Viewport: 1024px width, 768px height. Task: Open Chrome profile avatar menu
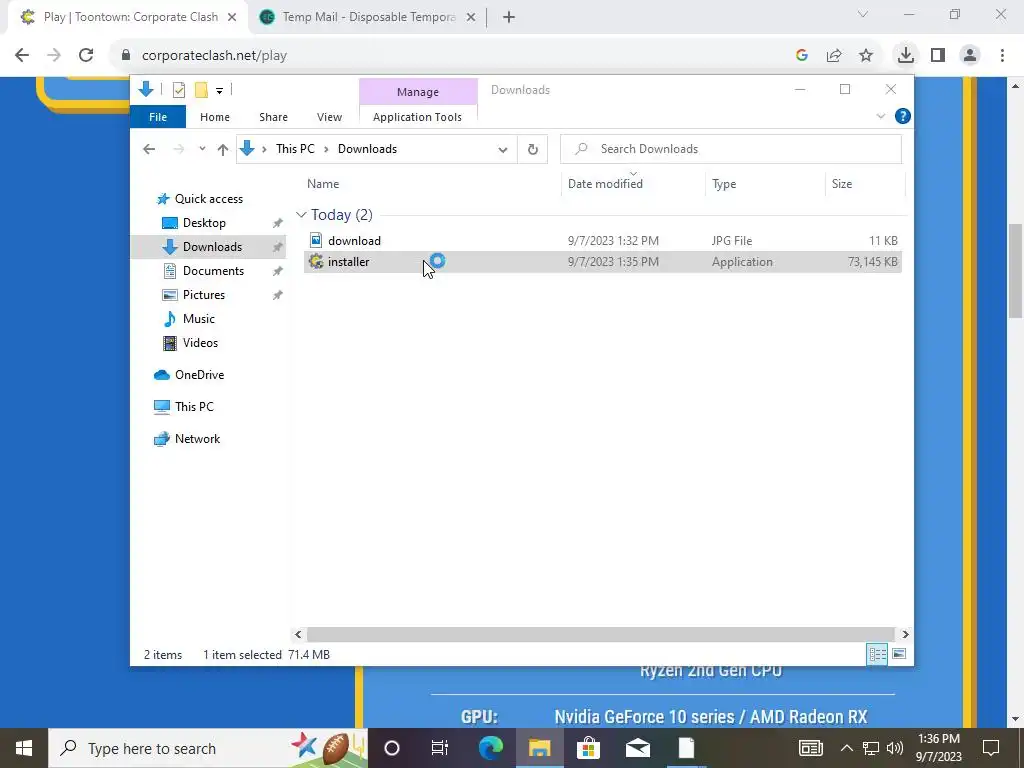(970, 56)
